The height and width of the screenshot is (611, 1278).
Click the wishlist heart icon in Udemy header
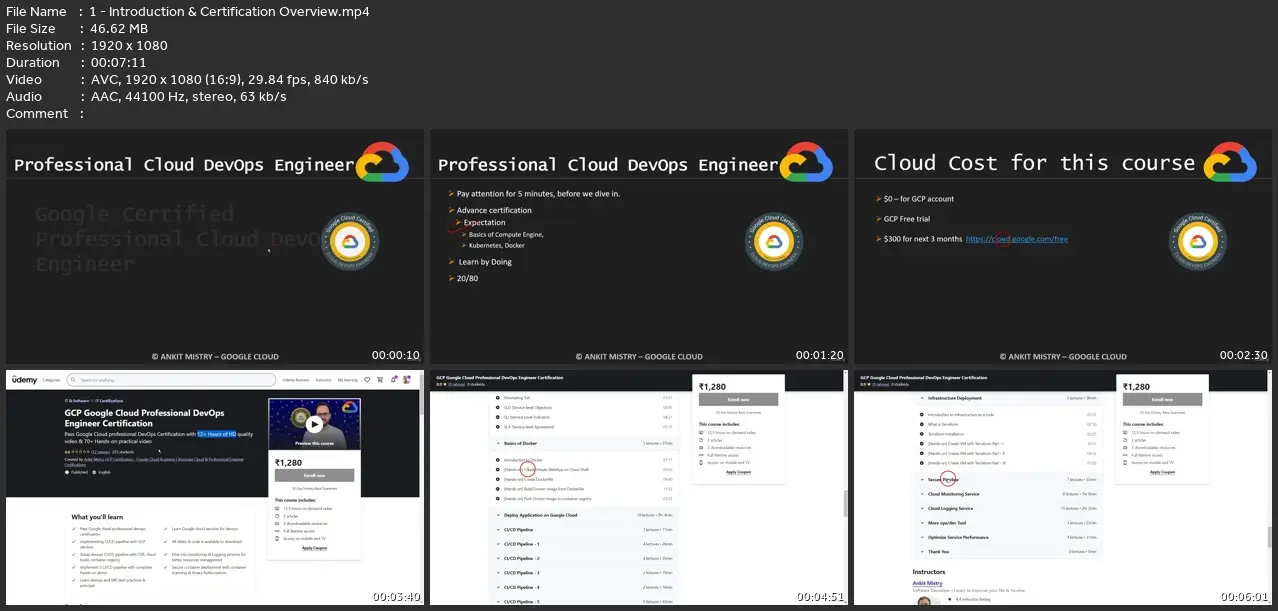[367, 380]
